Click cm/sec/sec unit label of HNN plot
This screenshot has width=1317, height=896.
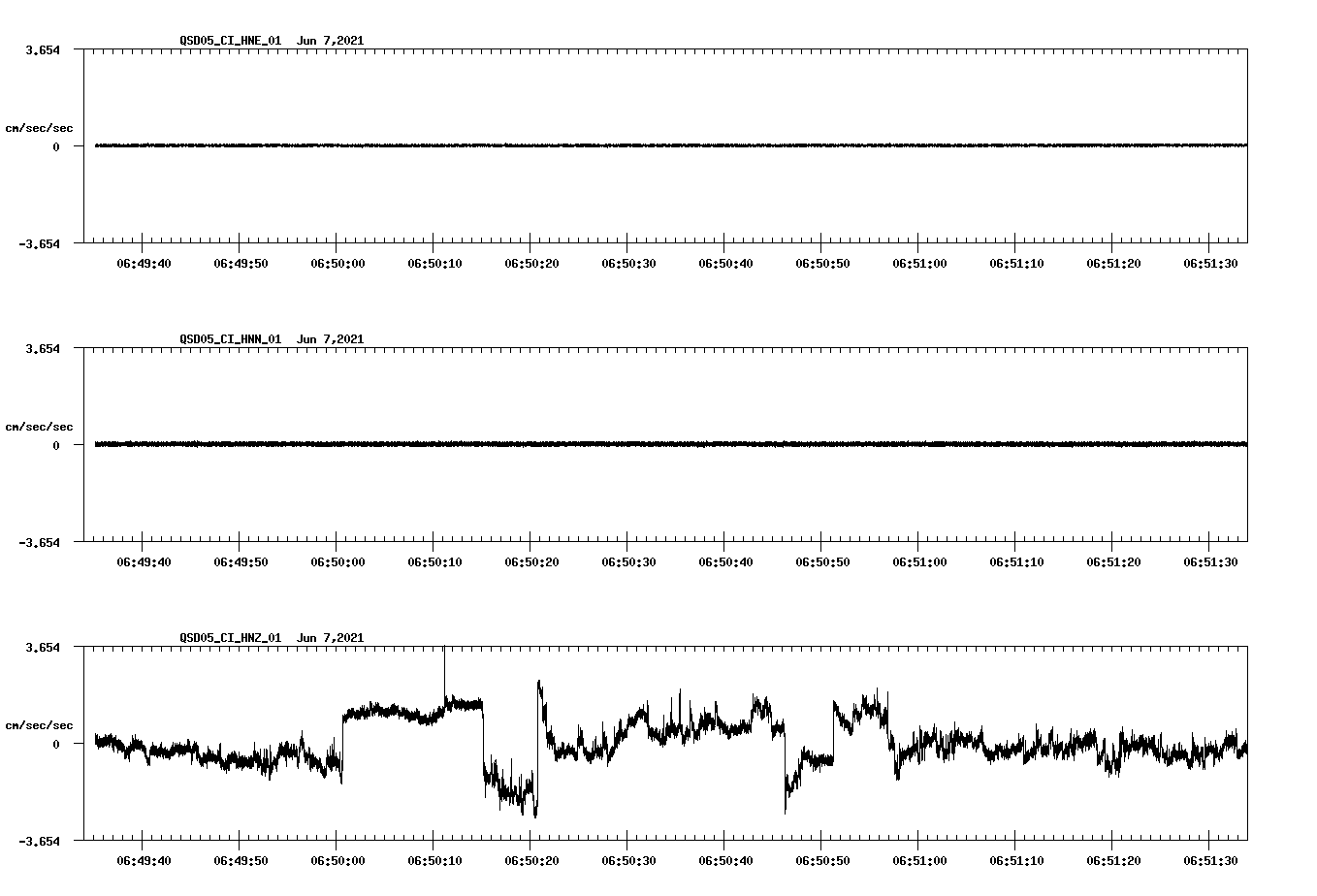(39, 427)
